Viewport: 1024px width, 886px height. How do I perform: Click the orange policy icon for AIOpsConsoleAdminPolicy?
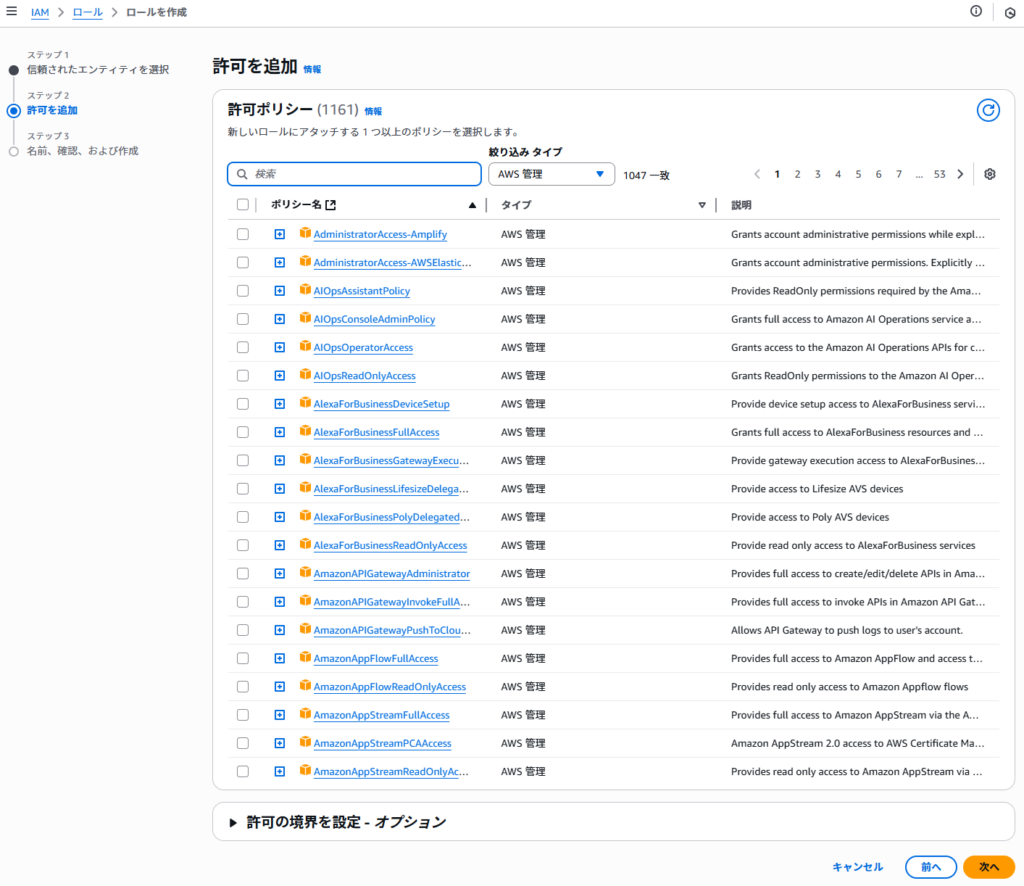pos(305,318)
